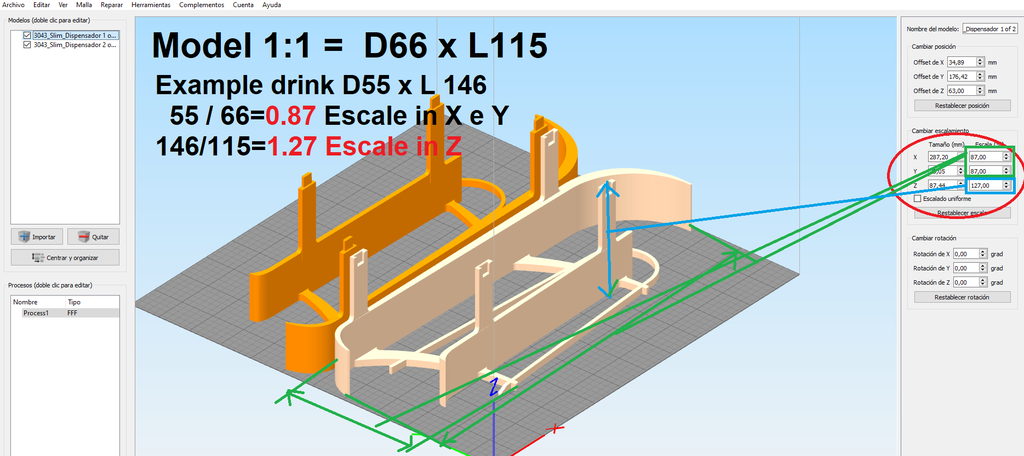Open the Reparar menu
The height and width of the screenshot is (456, 1024).
coord(112,5)
